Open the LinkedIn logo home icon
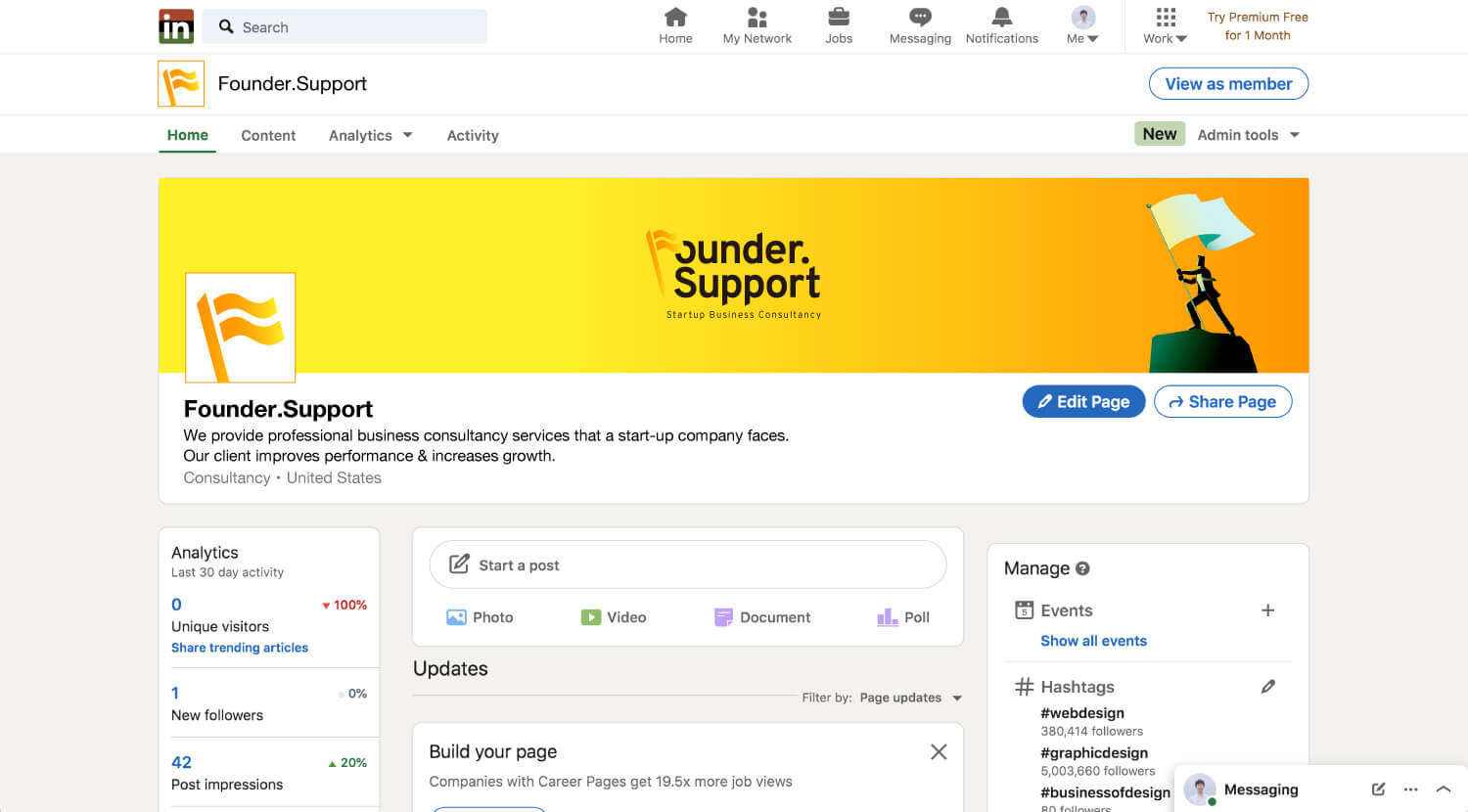Screen dimensions: 1468x812 coord(176,26)
